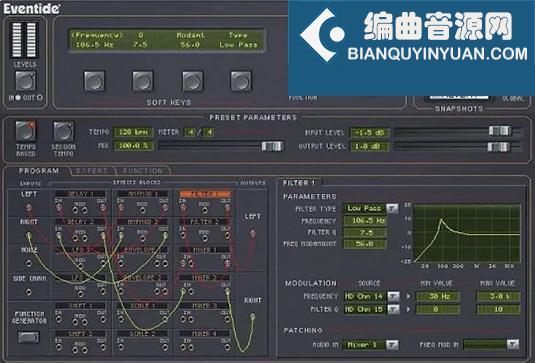Click the Output Level slider handle
Viewport: 535px width, 363px height.
tap(498, 147)
